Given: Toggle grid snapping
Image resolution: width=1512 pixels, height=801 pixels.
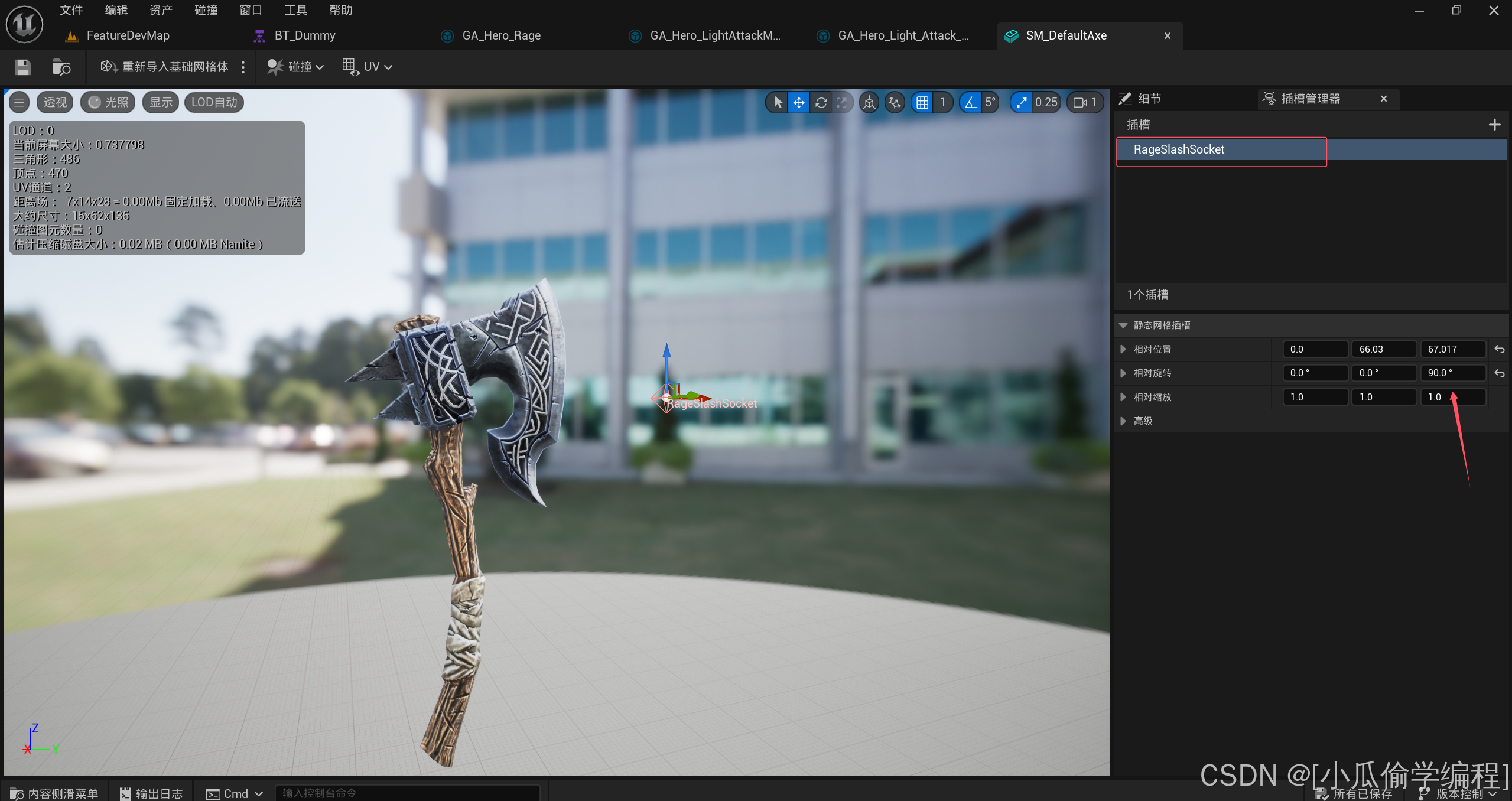Looking at the screenshot, I should (x=922, y=102).
